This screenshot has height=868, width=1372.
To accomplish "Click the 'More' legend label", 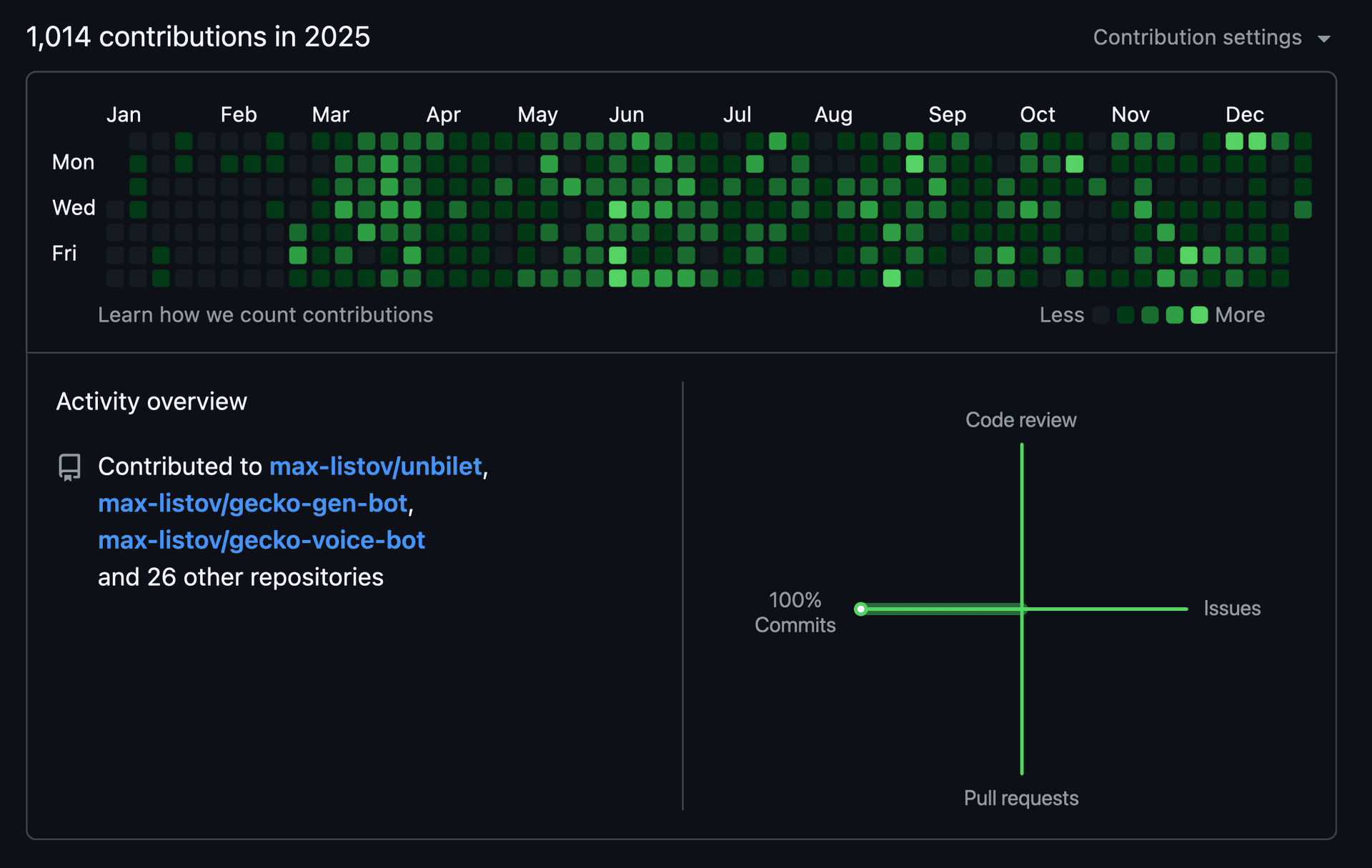I will (x=1240, y=315).
